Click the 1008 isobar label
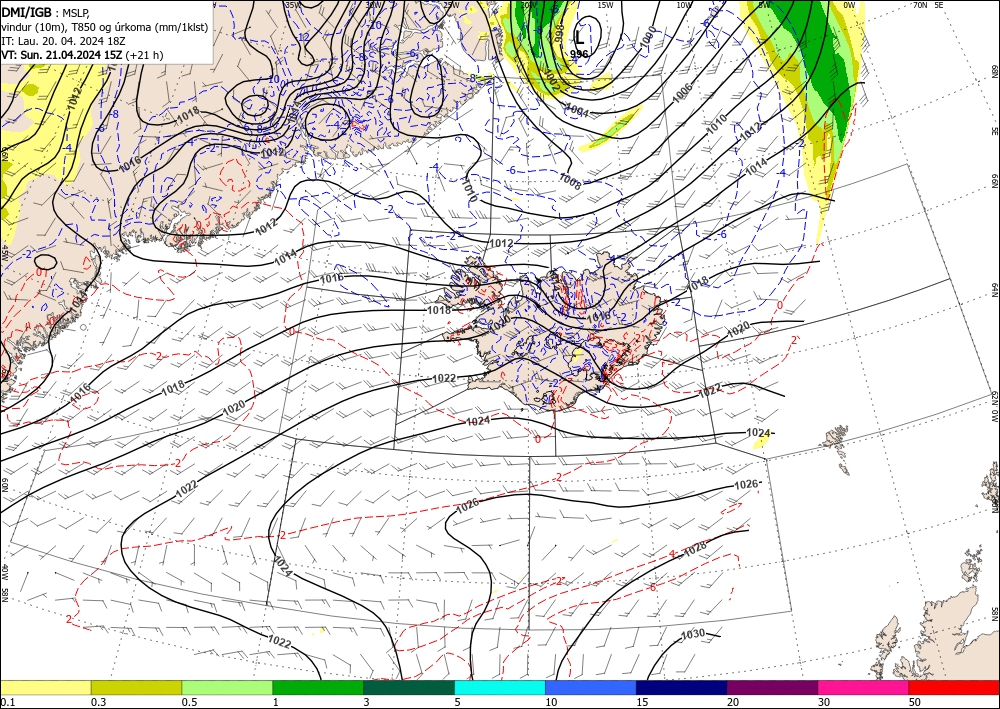 570,182
